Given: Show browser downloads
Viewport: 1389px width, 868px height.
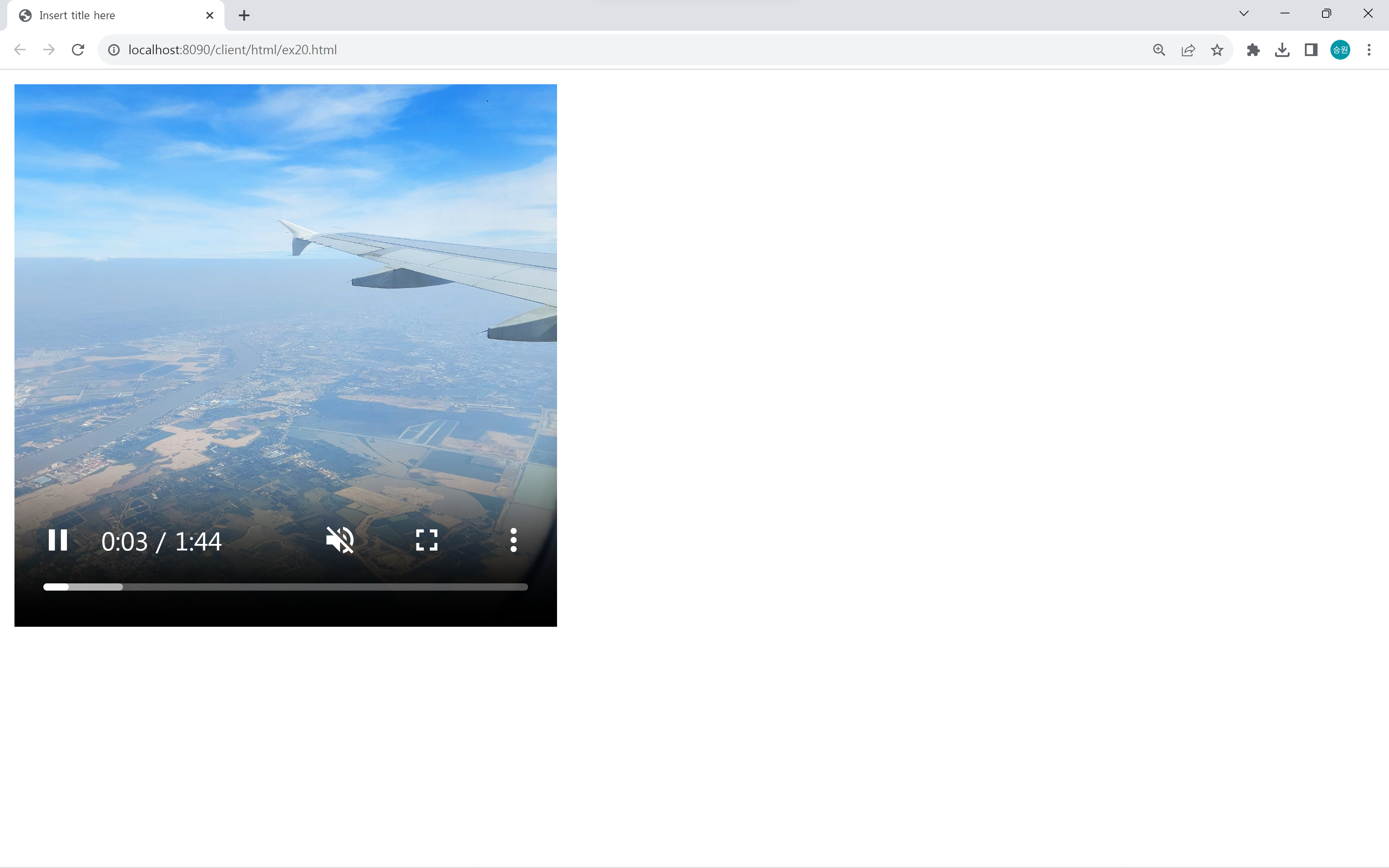Looking at the screenshot, I should 1282,50.
